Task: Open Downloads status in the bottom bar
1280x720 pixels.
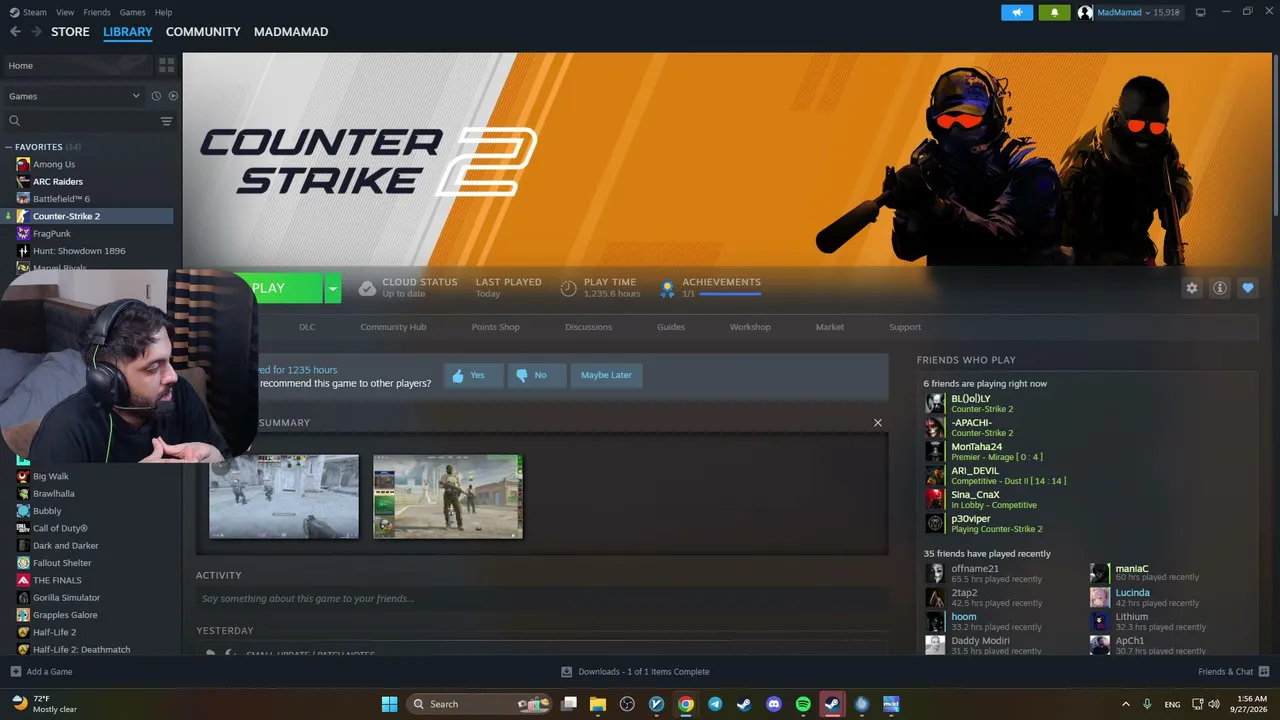Action: pos(635,672)
